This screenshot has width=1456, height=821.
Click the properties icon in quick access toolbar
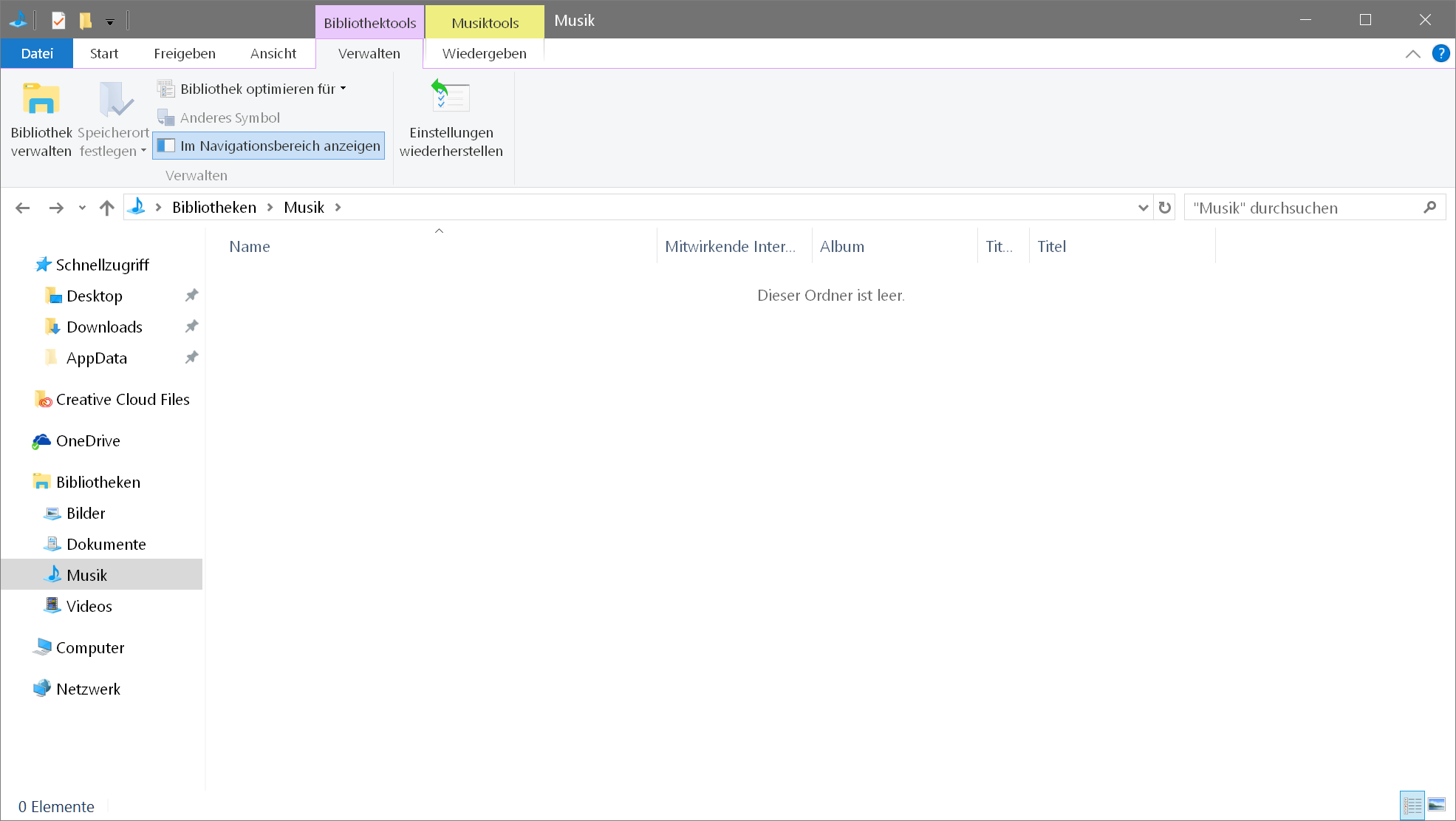58,21
